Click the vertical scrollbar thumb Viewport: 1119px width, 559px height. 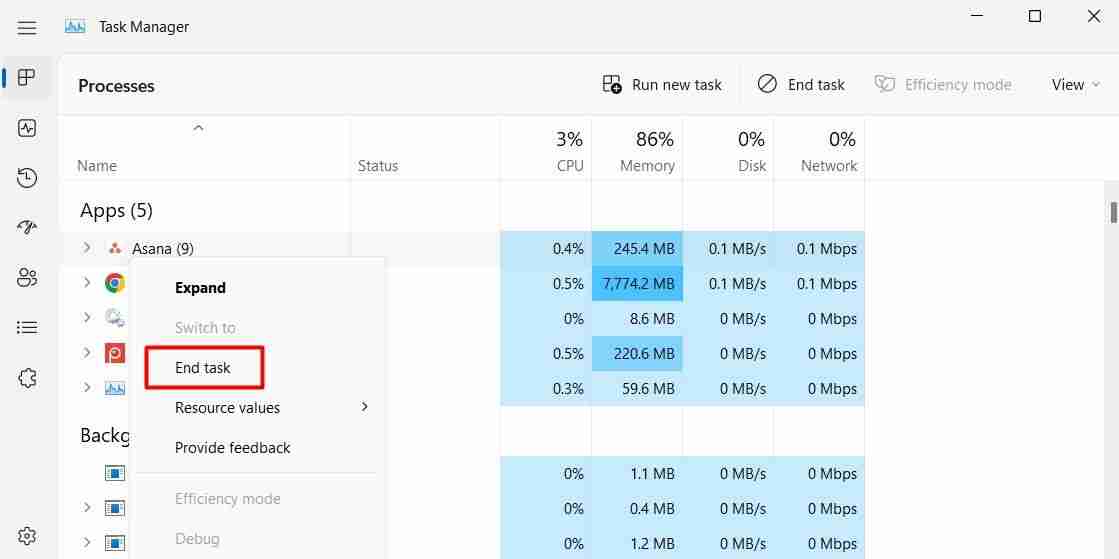pyautogui.click(x=1113, y=212)
